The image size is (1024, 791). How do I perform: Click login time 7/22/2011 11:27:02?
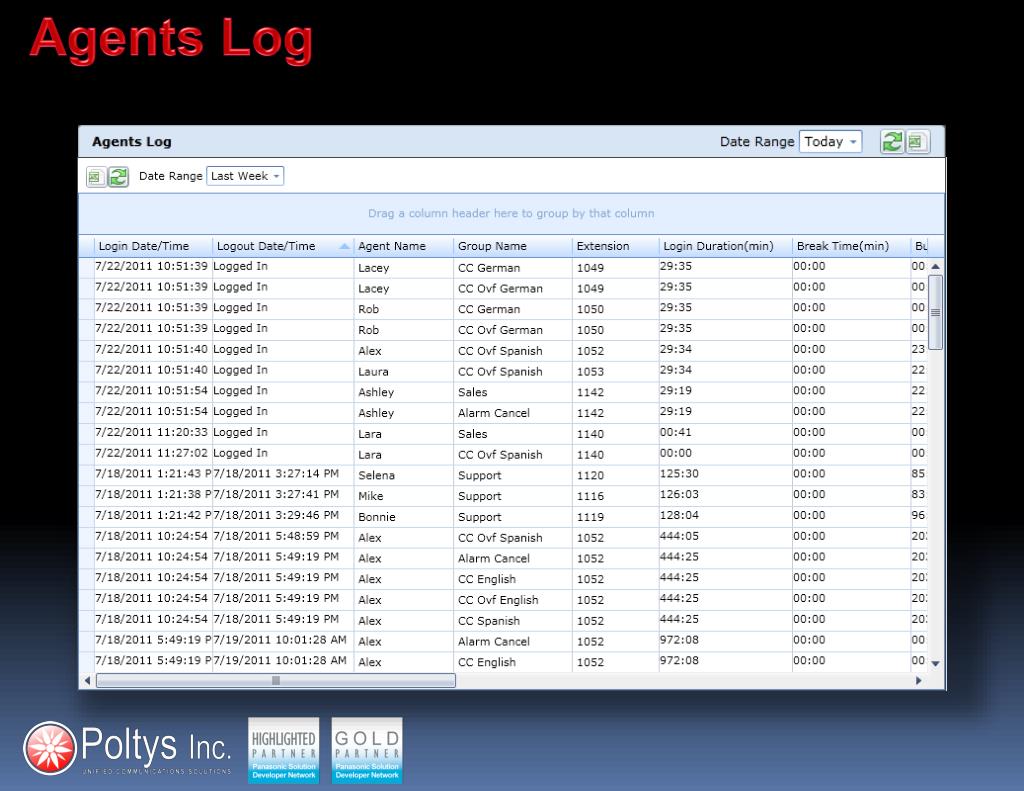(152, 454)
